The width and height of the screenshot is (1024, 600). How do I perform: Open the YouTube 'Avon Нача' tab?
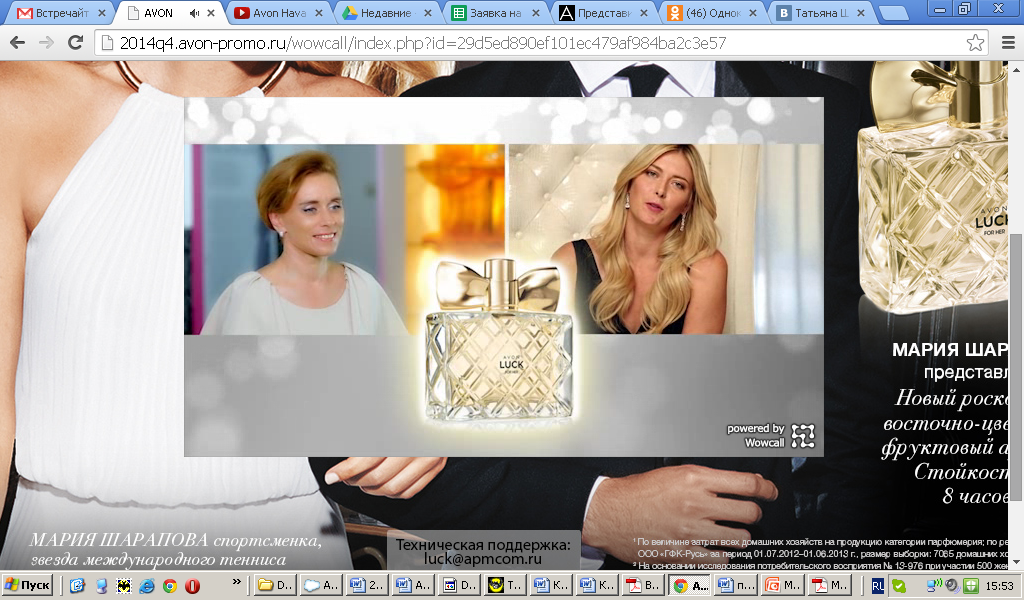[x=279, y=13]
